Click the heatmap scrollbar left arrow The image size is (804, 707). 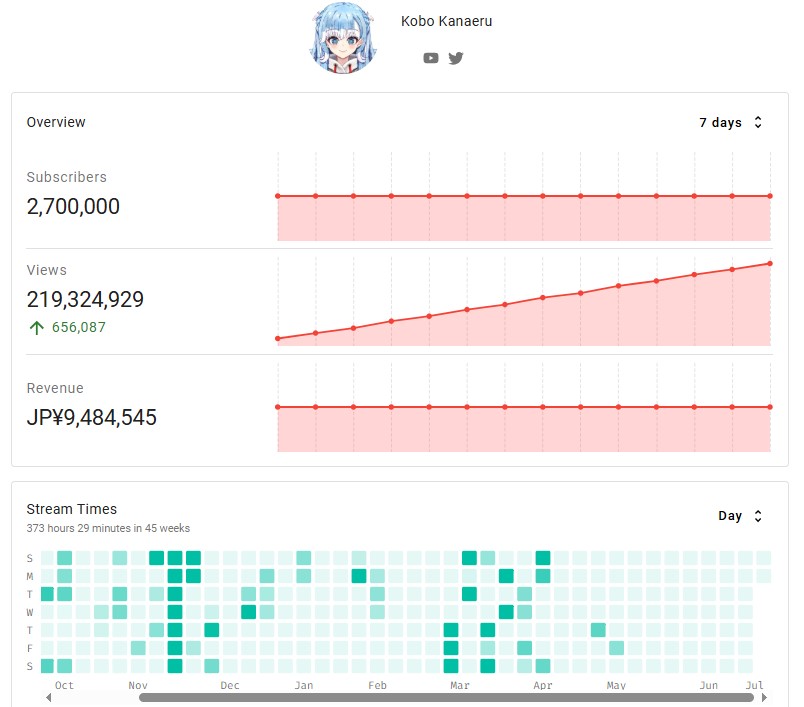[49, 697]
